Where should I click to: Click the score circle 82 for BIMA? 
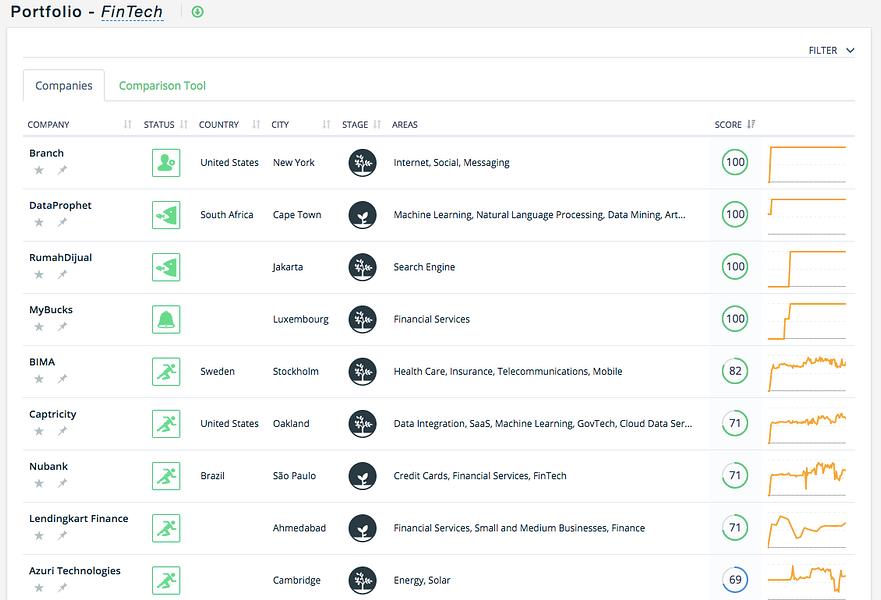(735, 371)
